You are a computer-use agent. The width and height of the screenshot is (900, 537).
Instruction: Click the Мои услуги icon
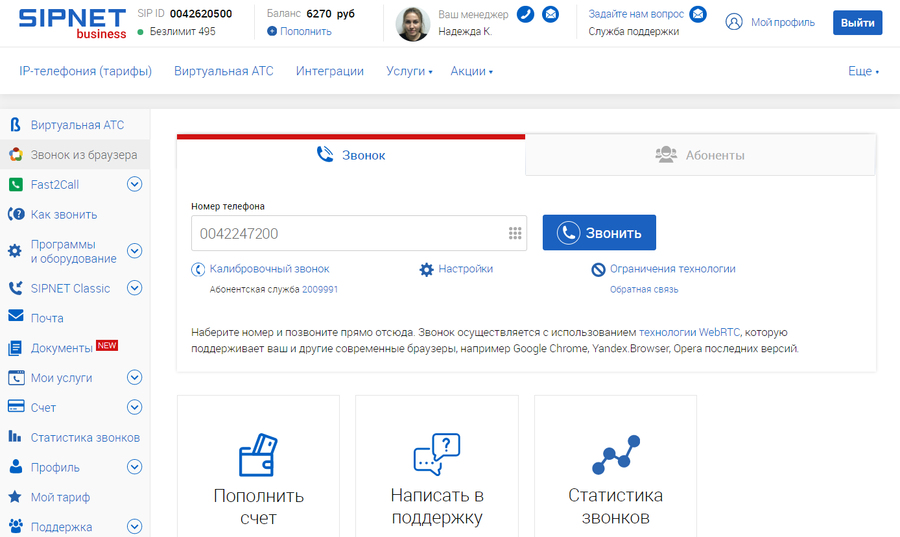pyautogui.click(x=15, y=378)
